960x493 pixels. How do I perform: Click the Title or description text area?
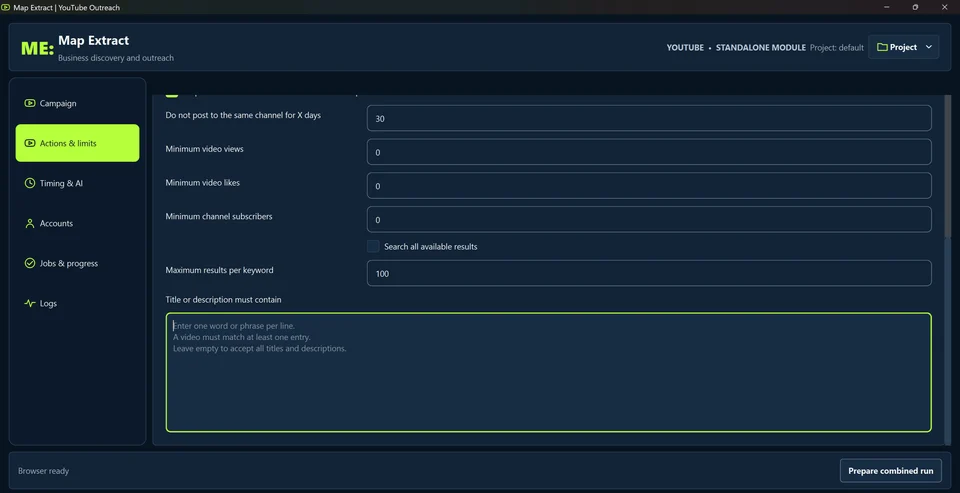549,372
